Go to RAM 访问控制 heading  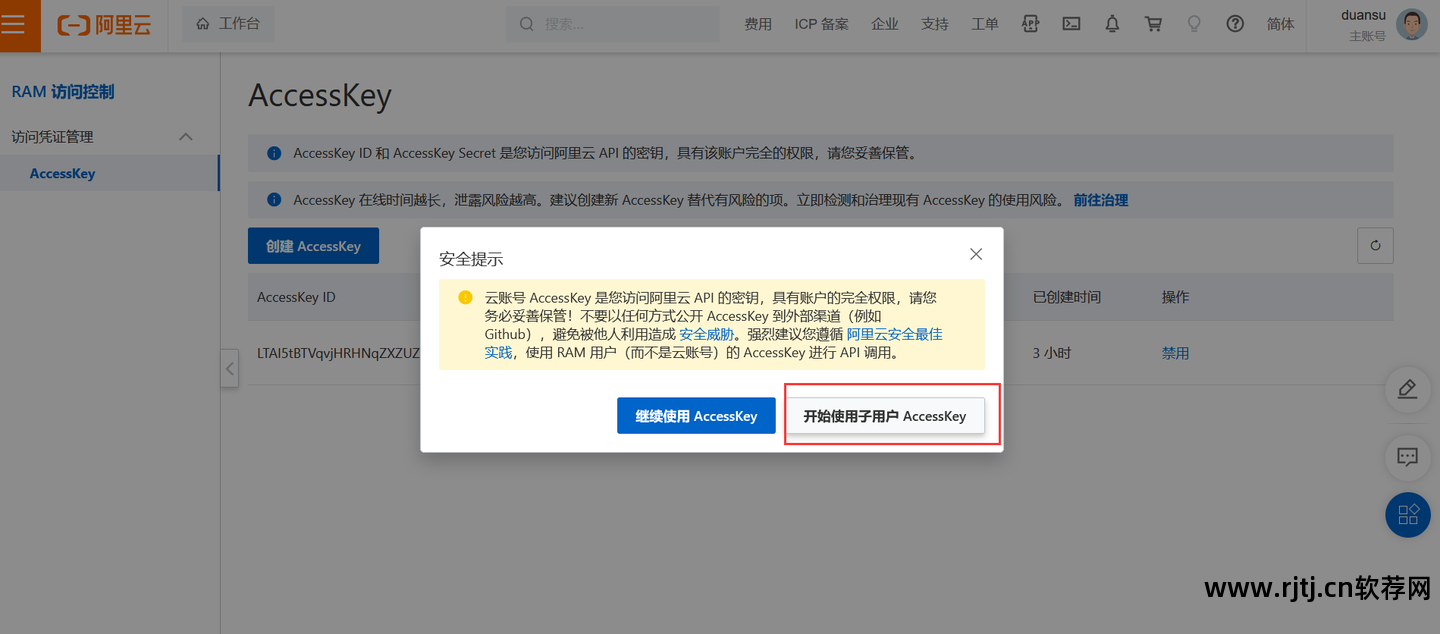pos(63,92)
